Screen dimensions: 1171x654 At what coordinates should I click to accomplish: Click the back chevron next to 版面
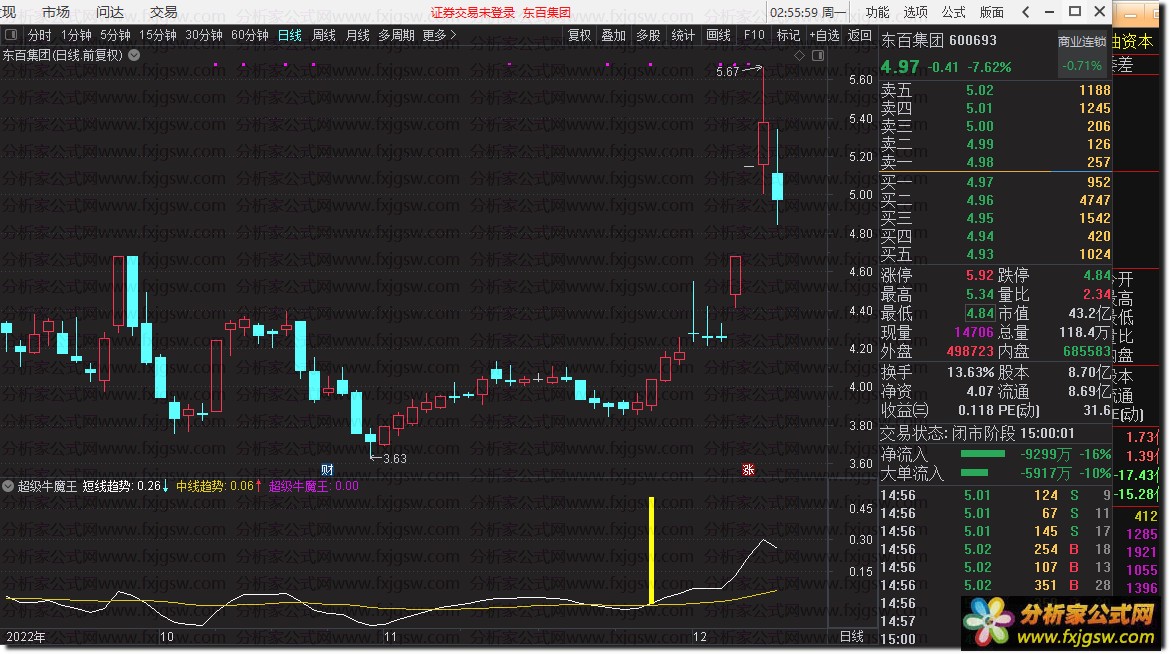(1025, 12)
